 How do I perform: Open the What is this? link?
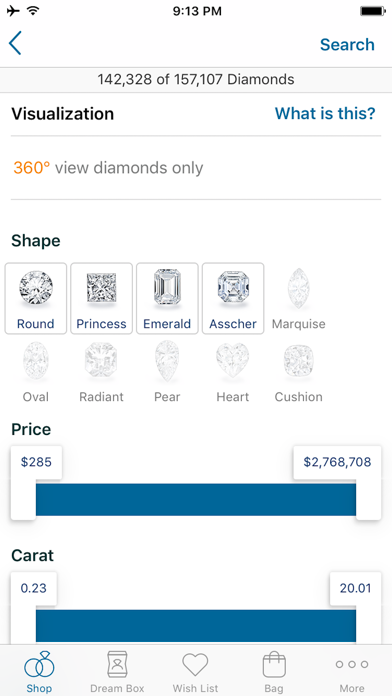pos(325,114)
